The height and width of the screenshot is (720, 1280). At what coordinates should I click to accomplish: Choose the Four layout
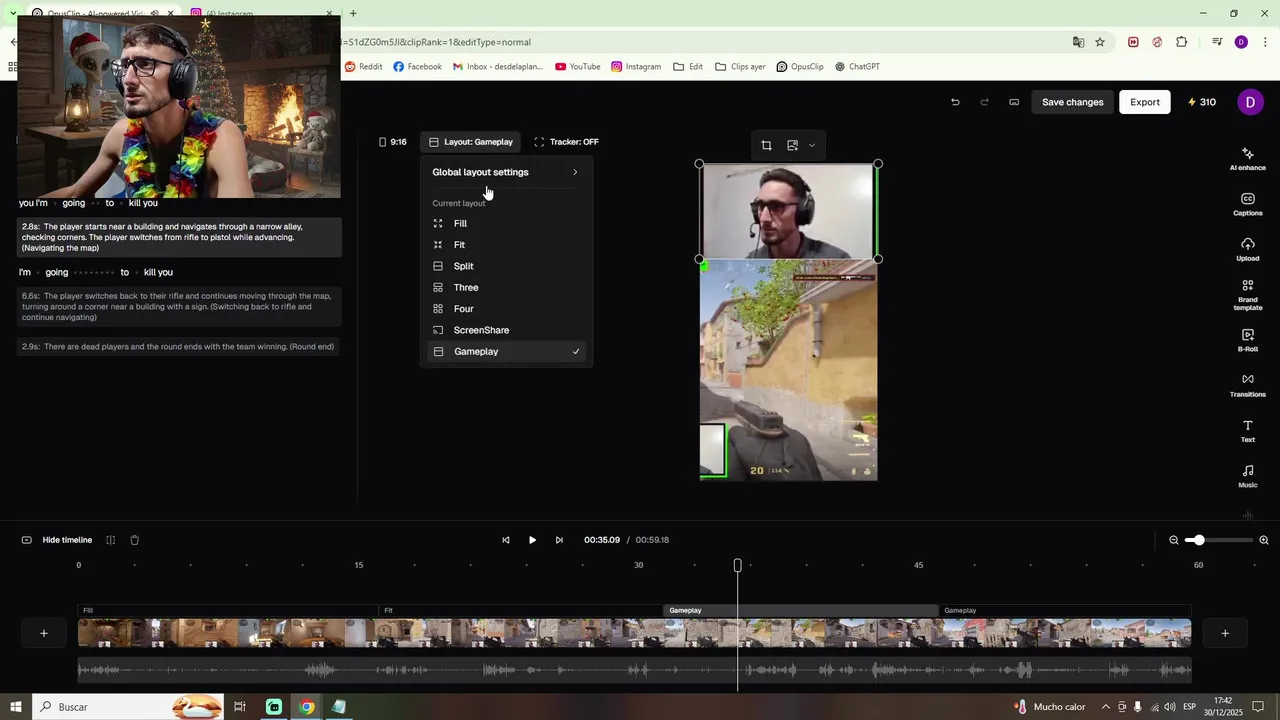(506, 309)
